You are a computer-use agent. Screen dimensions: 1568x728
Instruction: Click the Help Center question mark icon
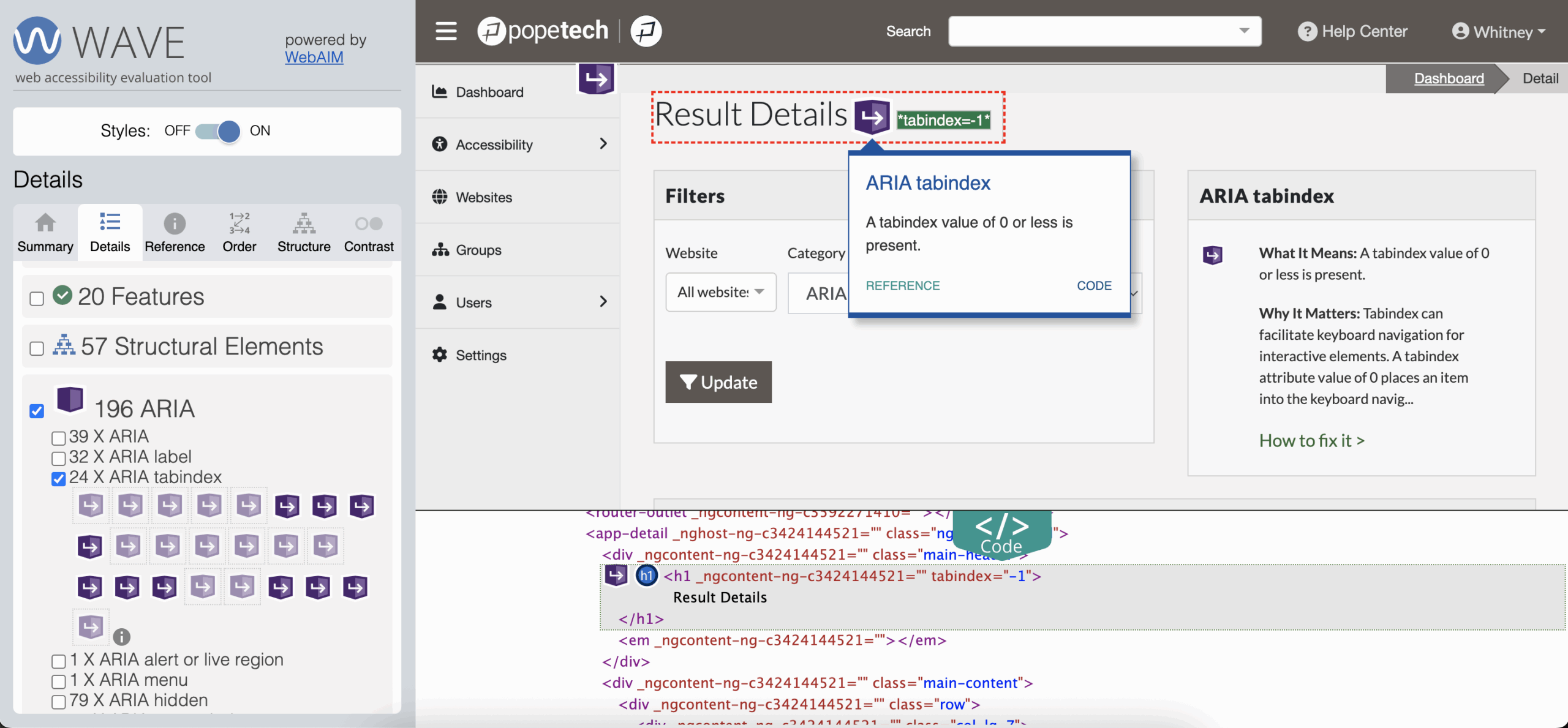[x=1307, y=32]
